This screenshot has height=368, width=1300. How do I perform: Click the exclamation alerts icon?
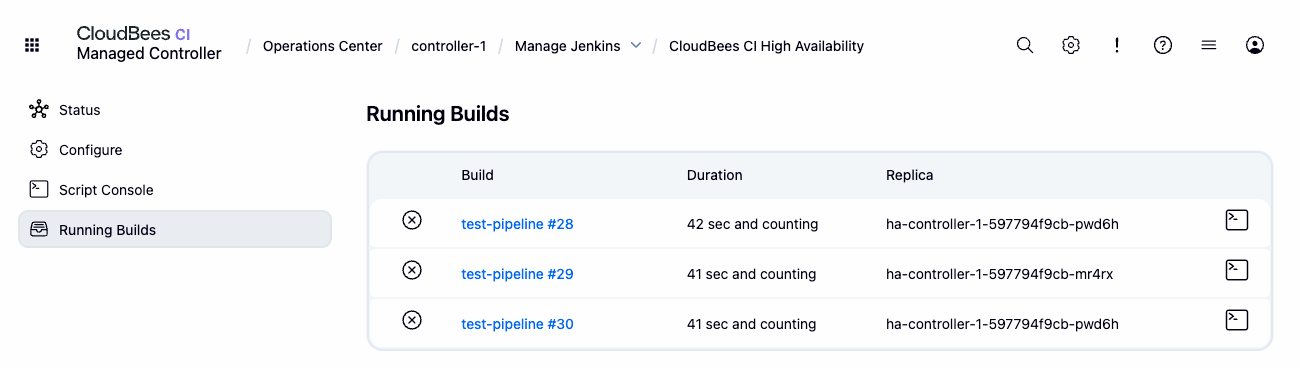click(x=1117, y=45)
